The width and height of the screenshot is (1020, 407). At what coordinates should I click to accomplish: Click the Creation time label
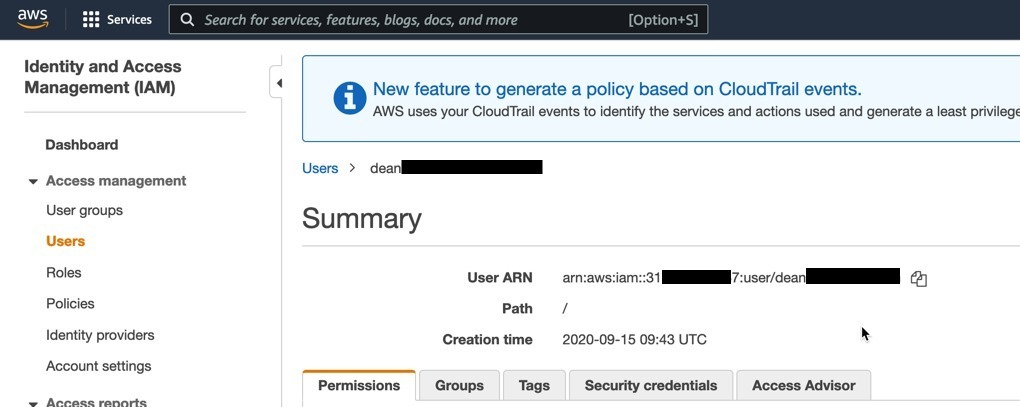point(487,340)
